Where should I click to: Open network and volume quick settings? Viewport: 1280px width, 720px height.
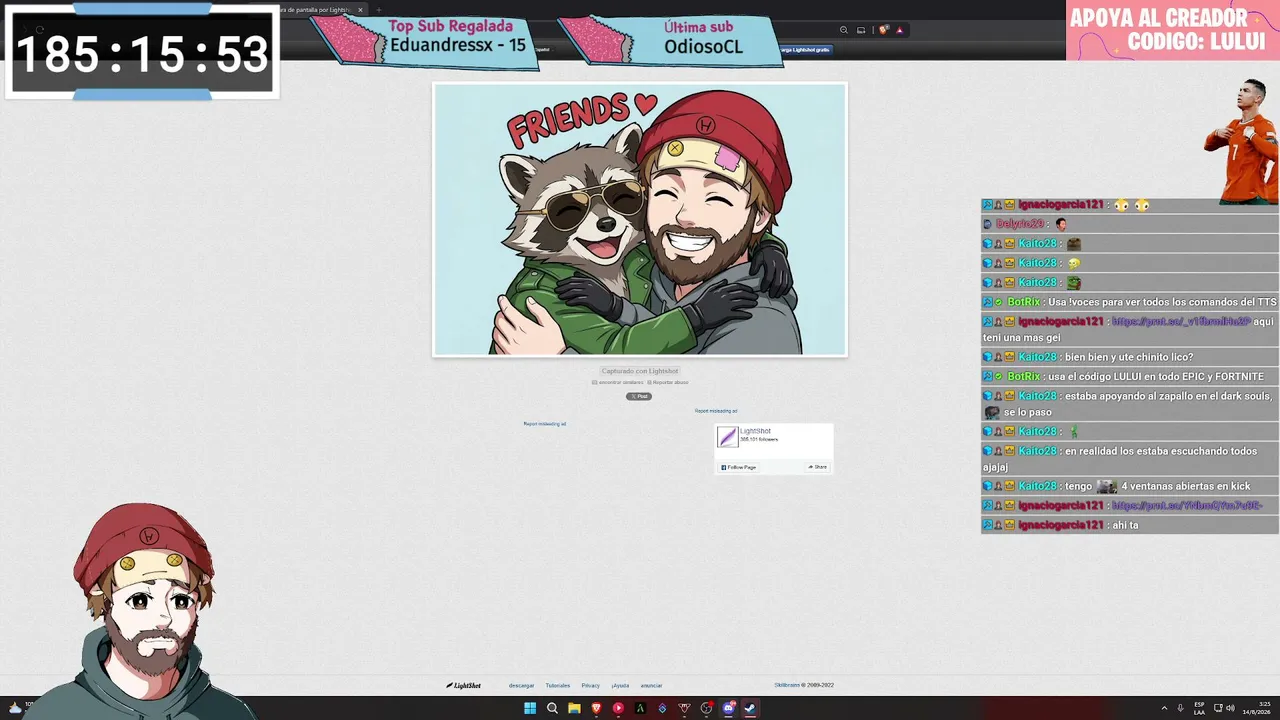pyautogui.click(x=1224, y=708)
